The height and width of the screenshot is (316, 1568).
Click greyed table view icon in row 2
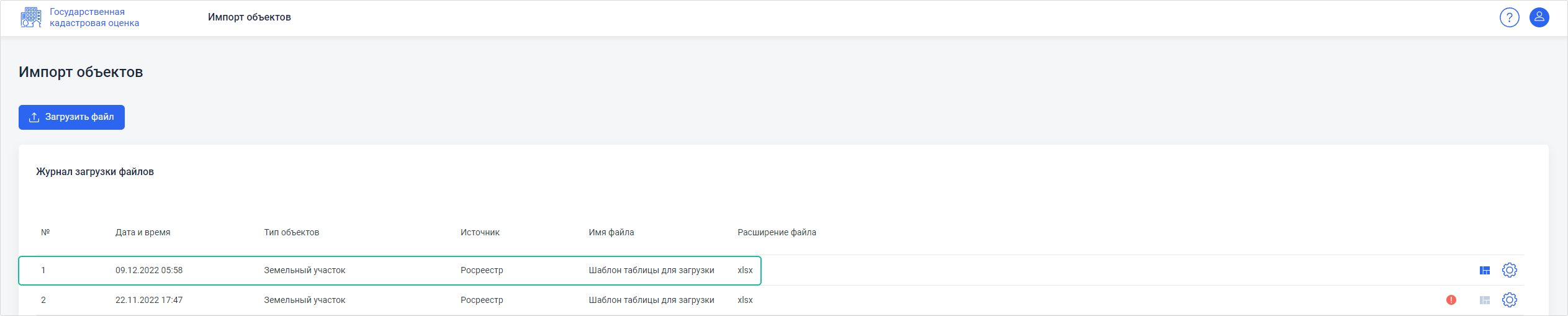(x=1484, y=300)
